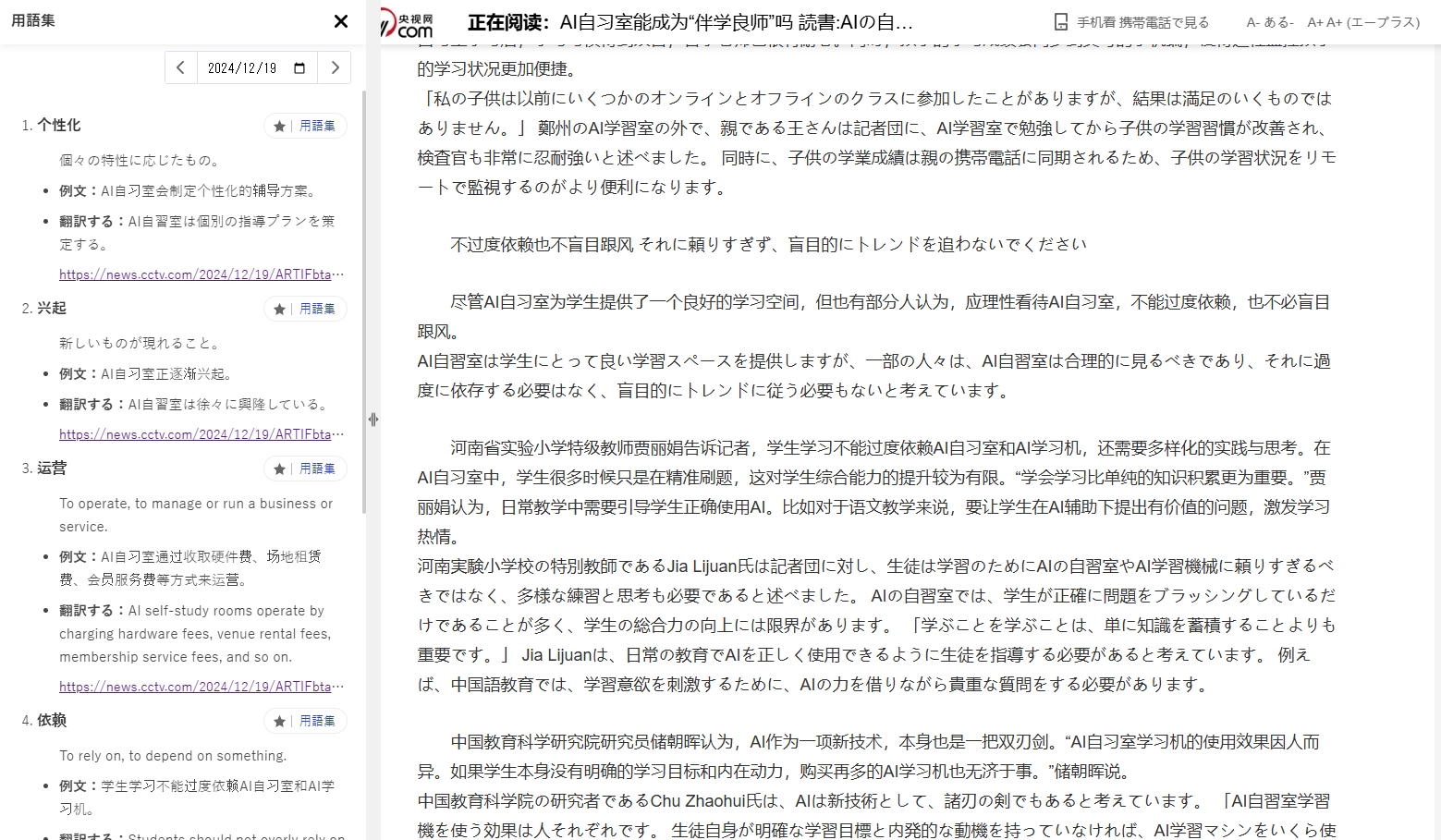This screenshot has width=1441, height=840.
Task: Select the glossary term 依赖
Action: (x=52, y=721)
